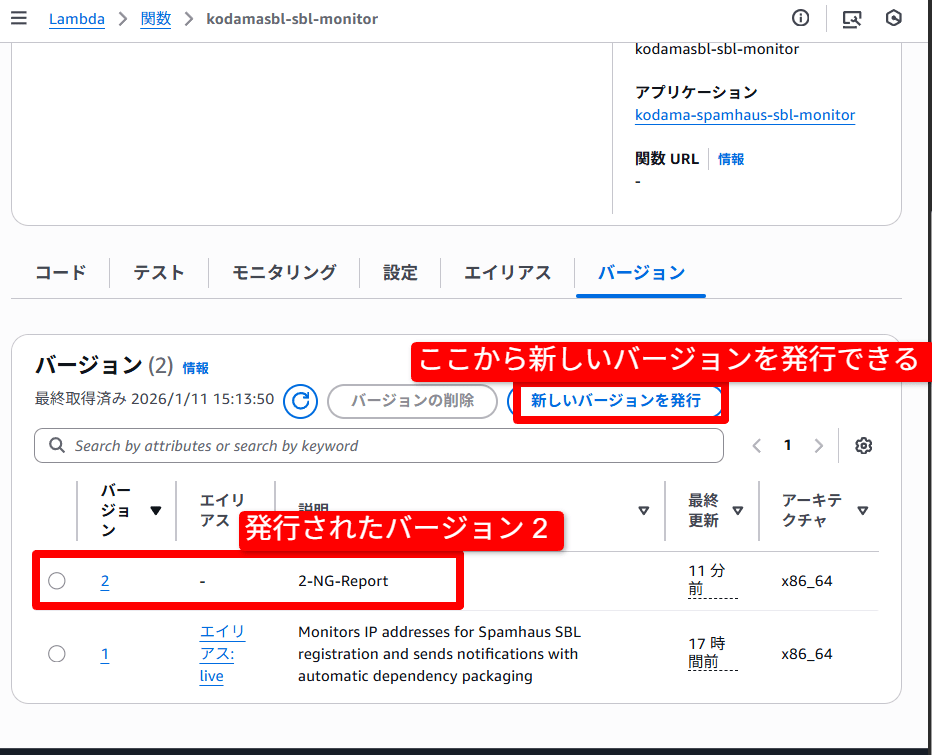Switch to the コード tab
Image resolution: width=932 pixels, height=755 pixels.
click(x=60, y=272)
